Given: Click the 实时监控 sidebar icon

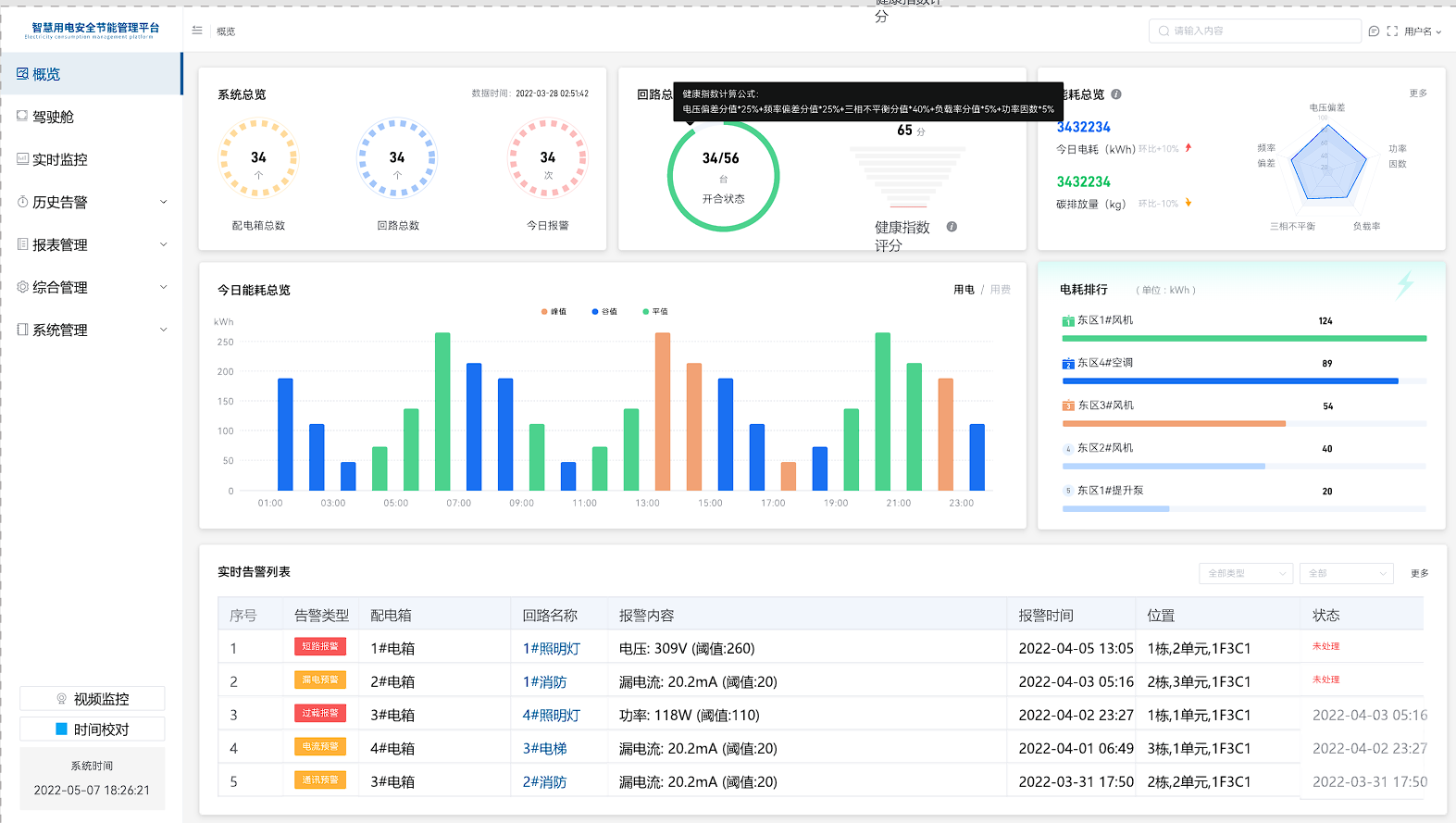Looking at the screenshot, I should 22,158.
